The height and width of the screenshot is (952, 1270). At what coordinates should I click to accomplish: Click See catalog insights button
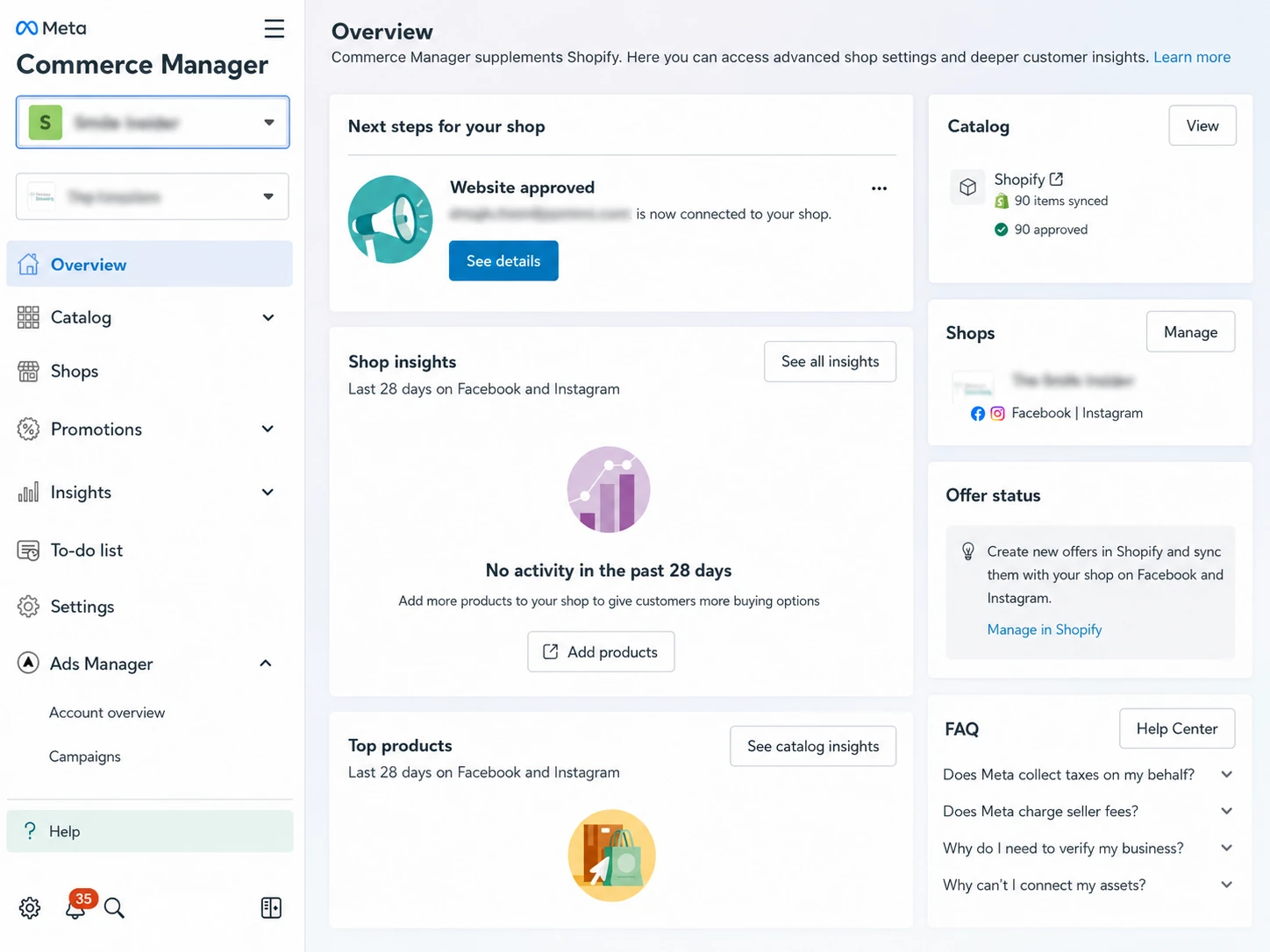813,746
